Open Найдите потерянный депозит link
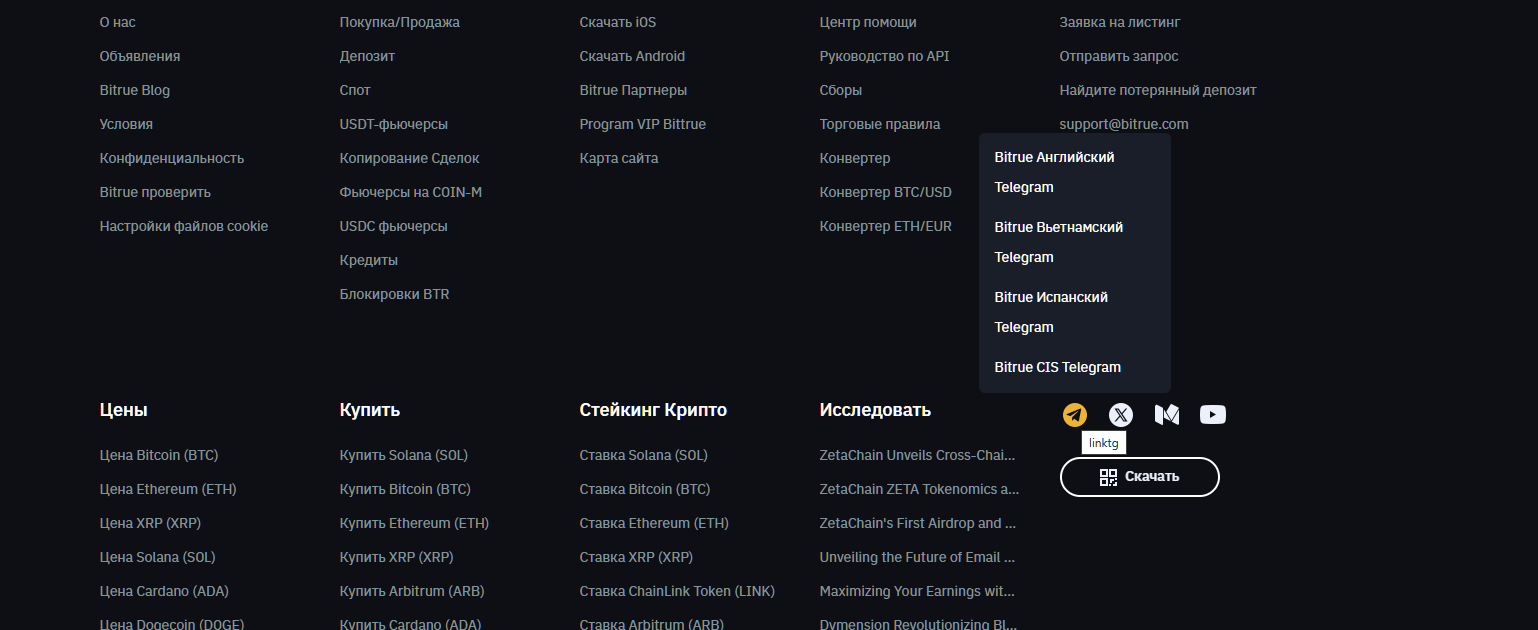The height and width of the screenshot is (630, 1538). [1158, 90]
